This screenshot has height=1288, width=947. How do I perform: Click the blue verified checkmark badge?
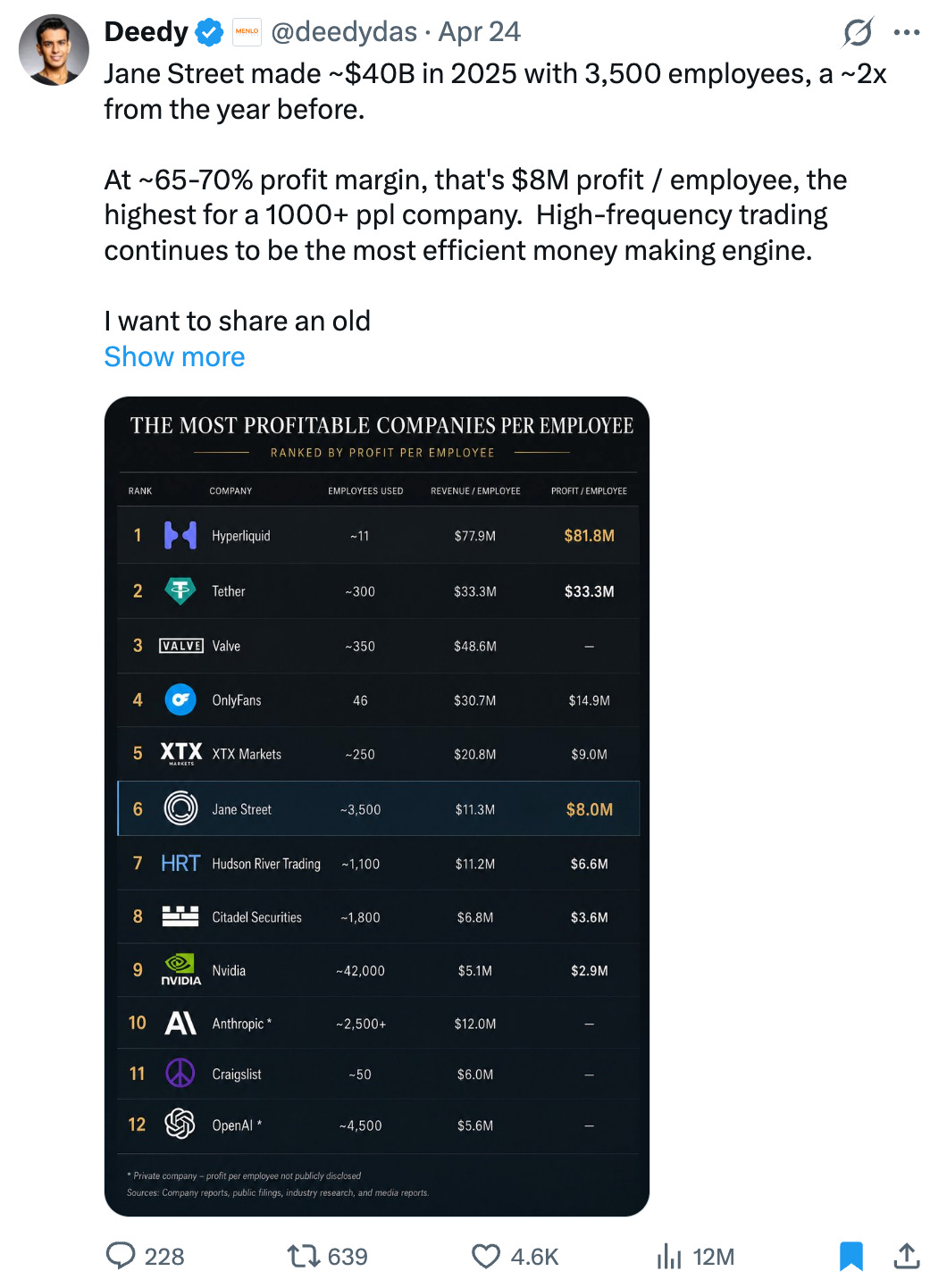(x=209, y=32)
